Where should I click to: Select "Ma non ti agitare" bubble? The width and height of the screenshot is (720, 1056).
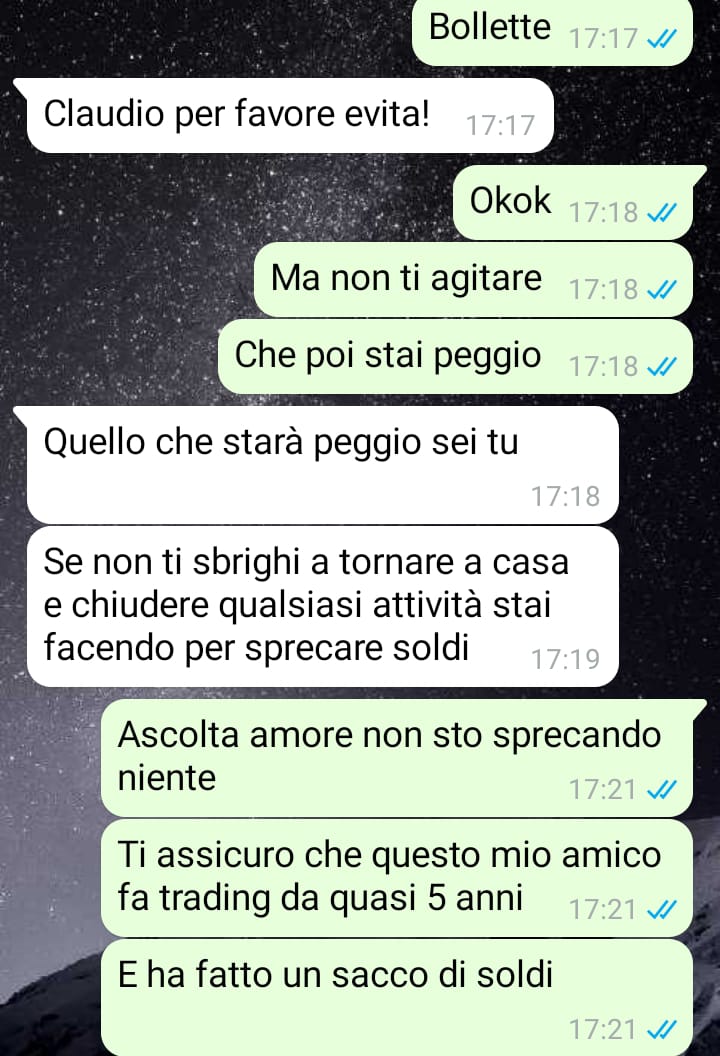click(x=473, y=279)
